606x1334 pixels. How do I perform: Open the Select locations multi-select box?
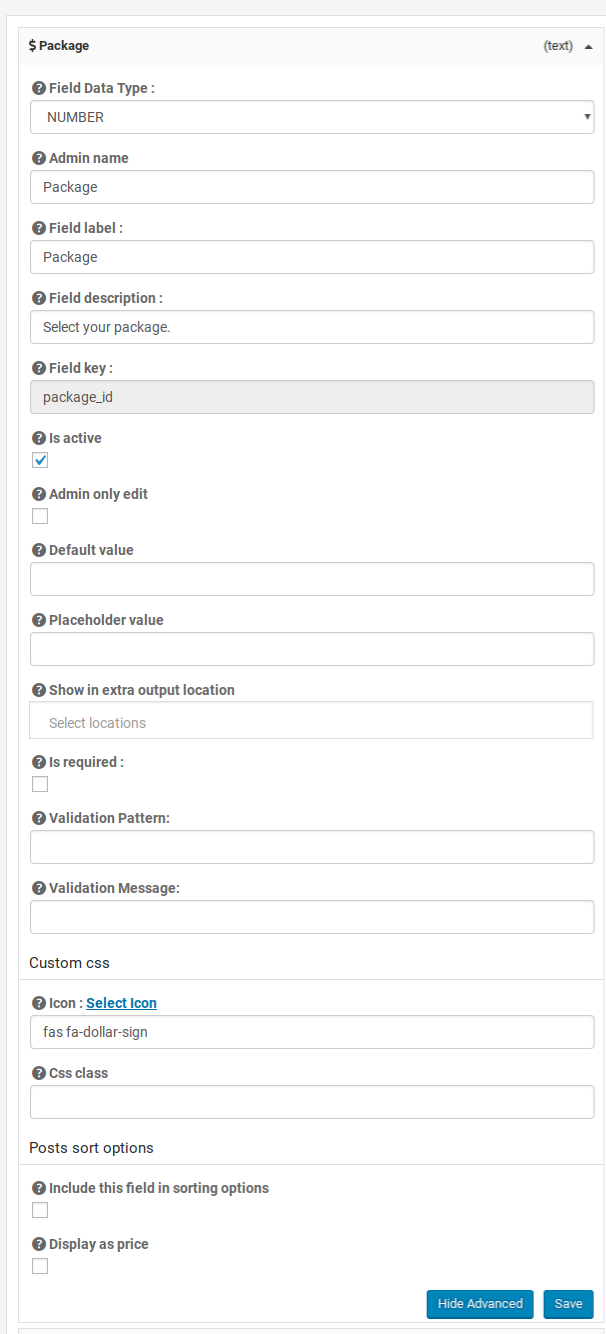tap(312, 721)
